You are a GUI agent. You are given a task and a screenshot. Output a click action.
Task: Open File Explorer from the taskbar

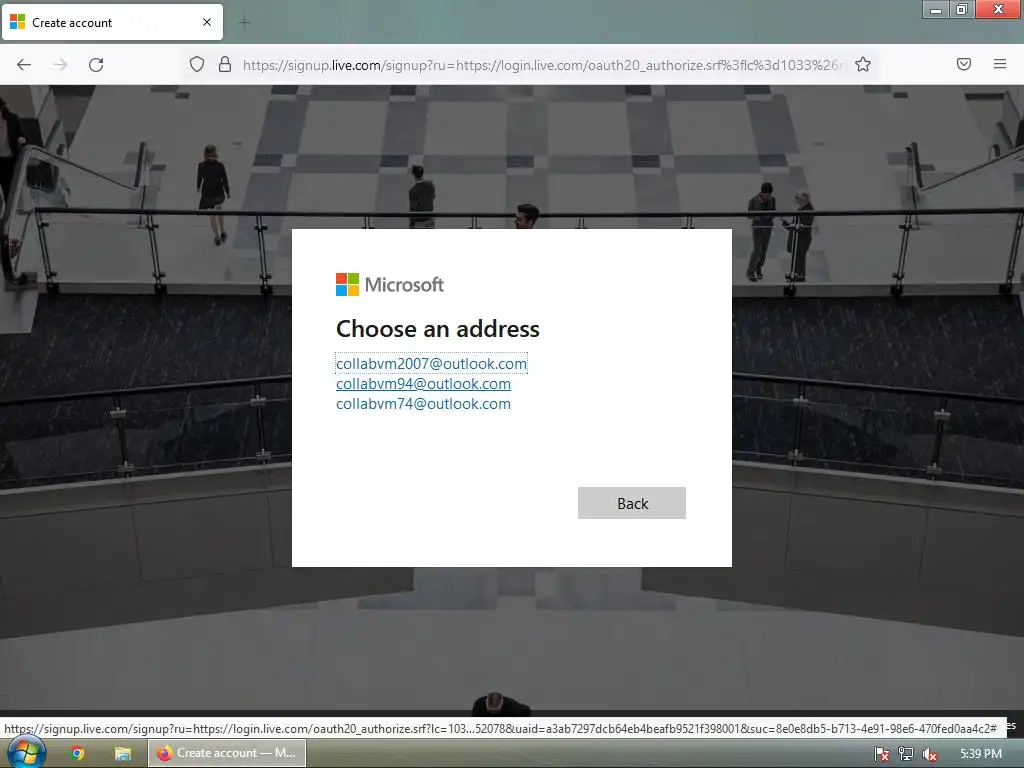click(123, 753)
